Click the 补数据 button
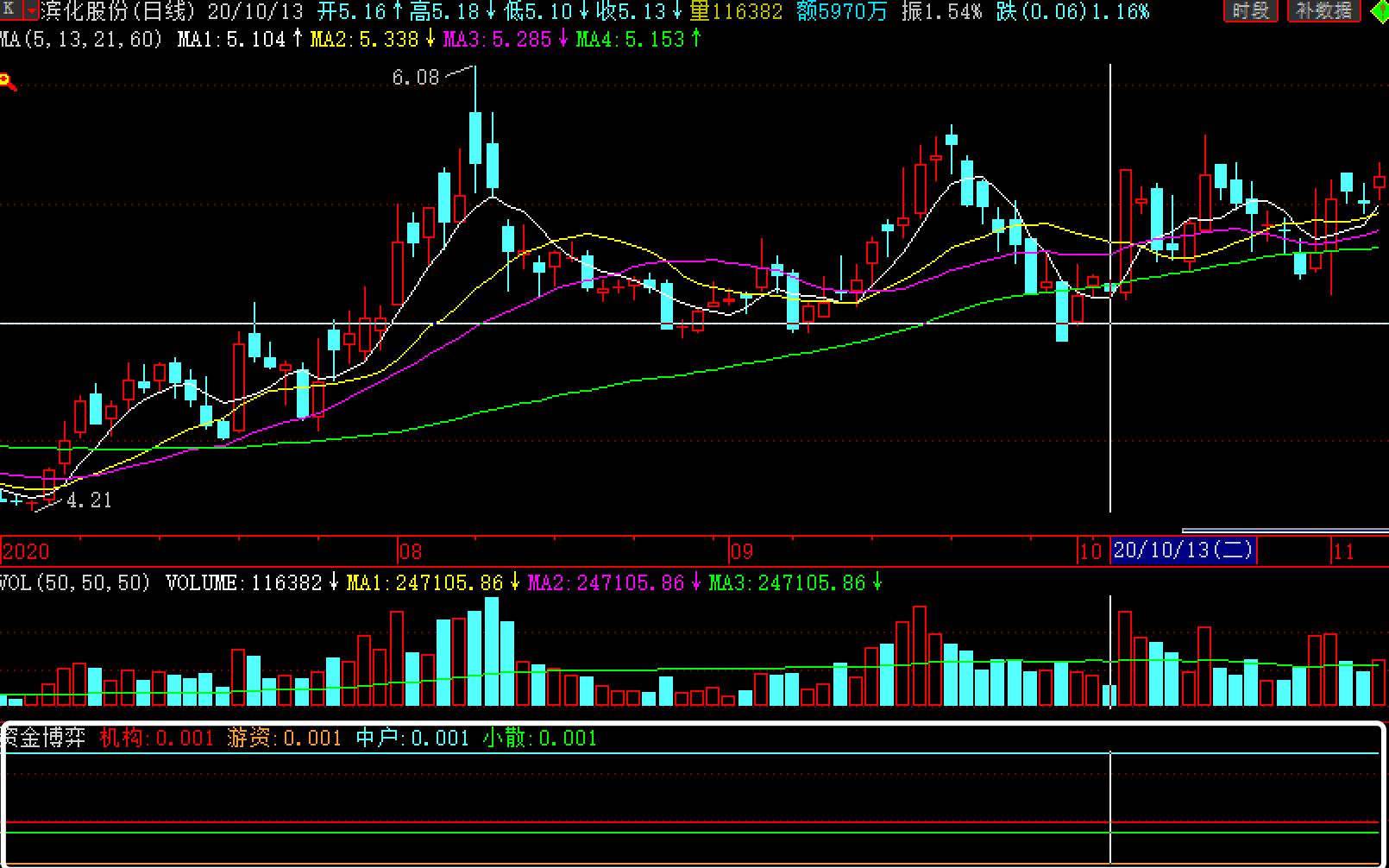1389x868 pixels. pyautogui.click(x=1323, y=11)
